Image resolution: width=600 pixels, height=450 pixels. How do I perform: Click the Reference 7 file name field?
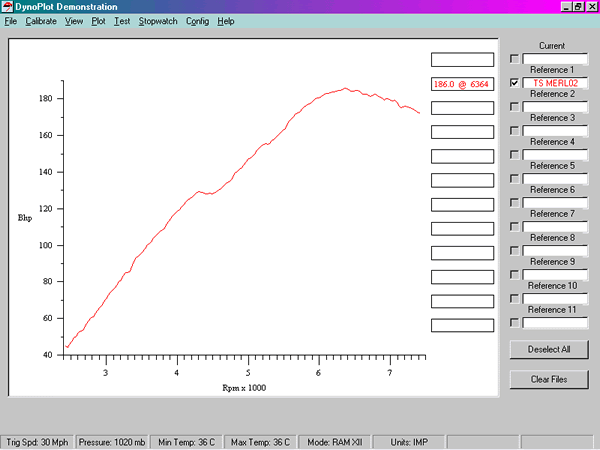point(555,227)
